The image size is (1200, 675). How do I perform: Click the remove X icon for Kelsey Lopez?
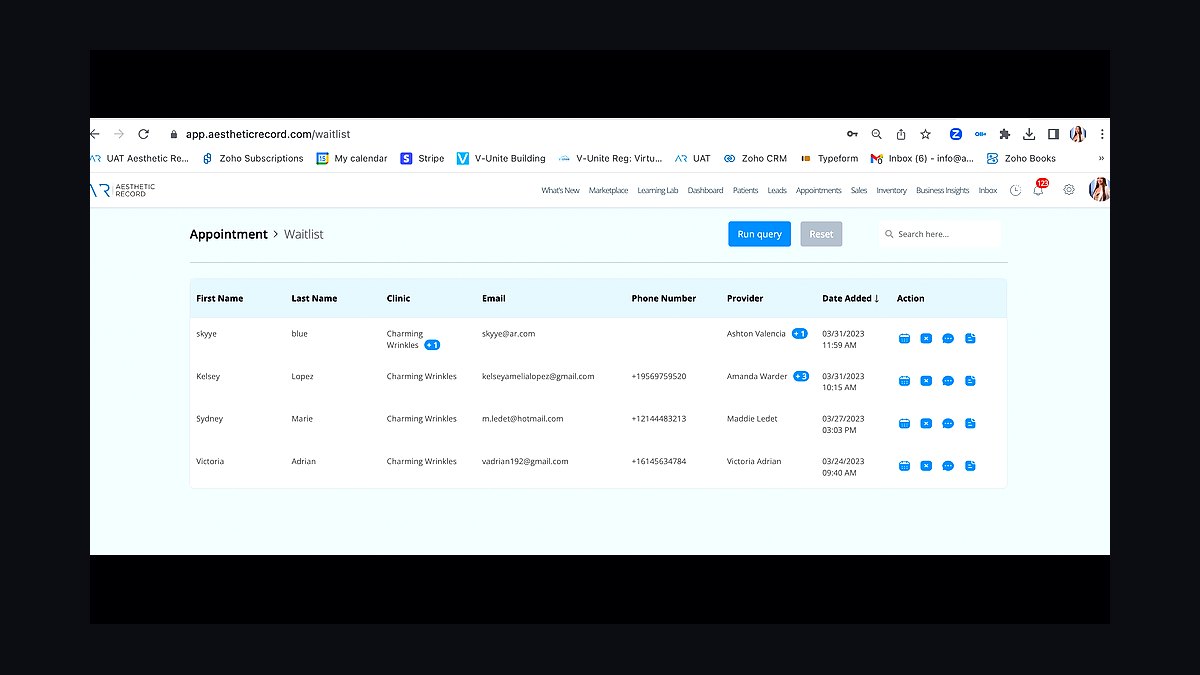pyautogui.click(x=926, y=381)
